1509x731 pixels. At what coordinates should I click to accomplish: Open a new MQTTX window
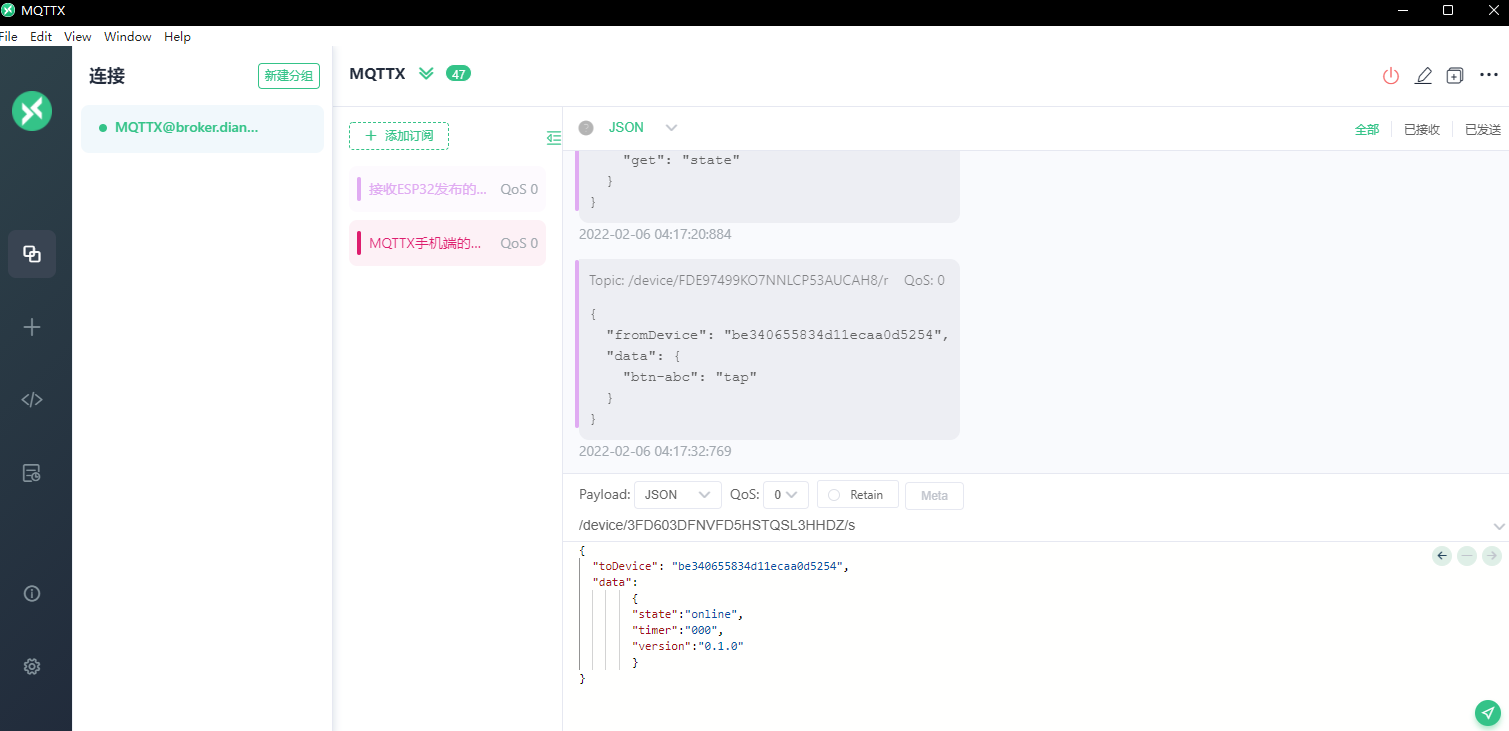point(1455,75)
